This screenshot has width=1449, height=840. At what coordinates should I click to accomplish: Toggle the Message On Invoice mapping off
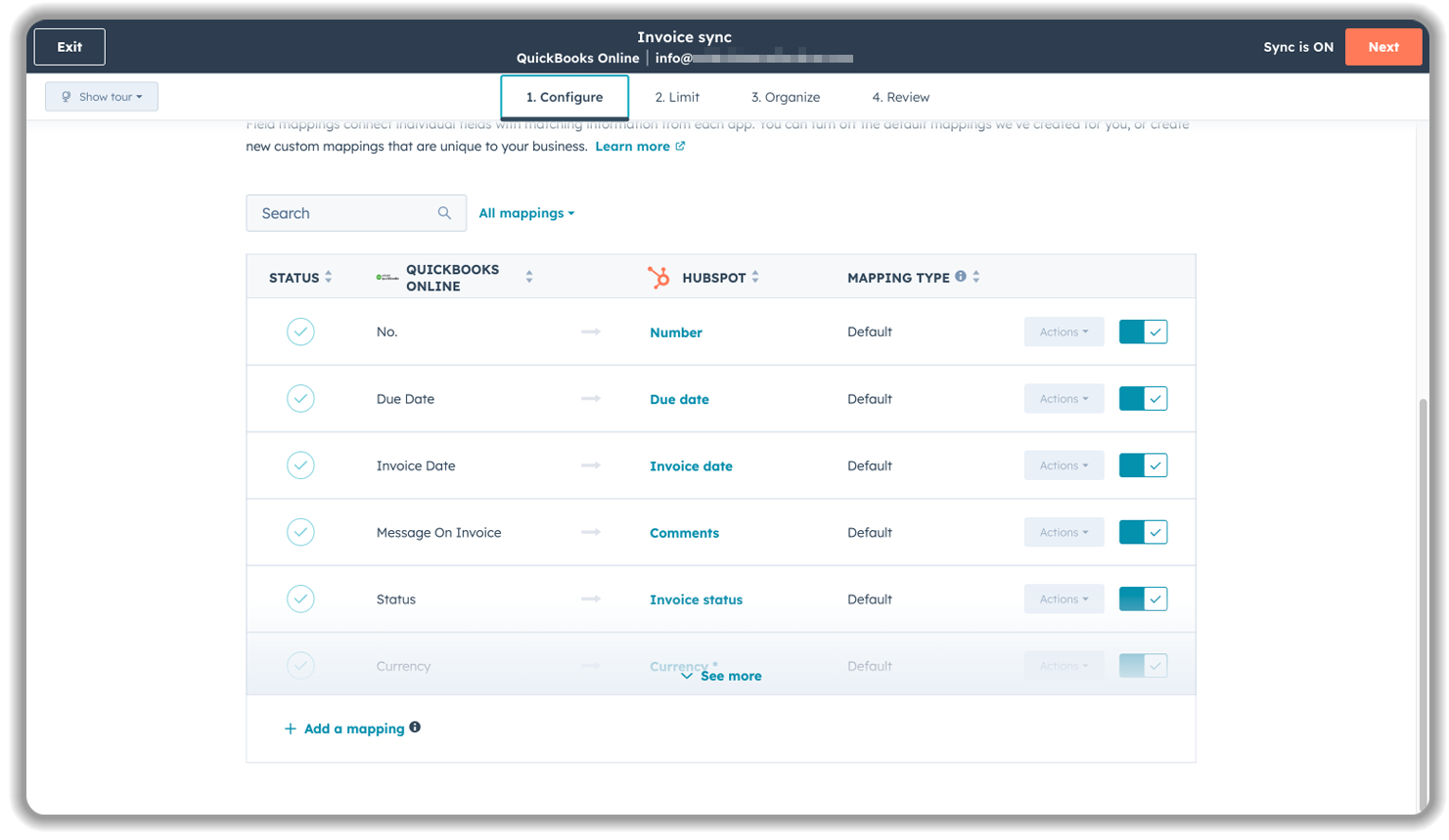pyautogui.click(x=1143, y=533)
